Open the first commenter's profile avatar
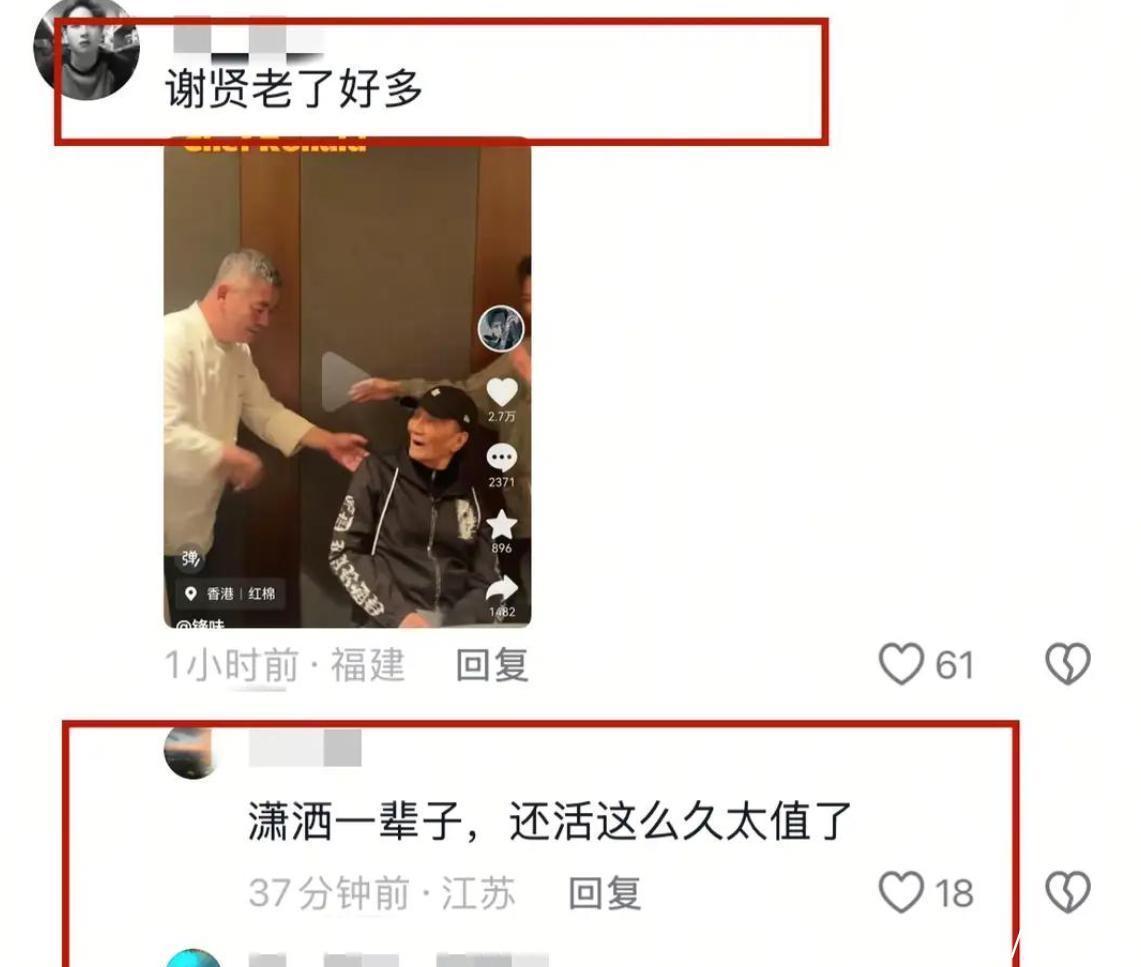 (x=86, y=48)
